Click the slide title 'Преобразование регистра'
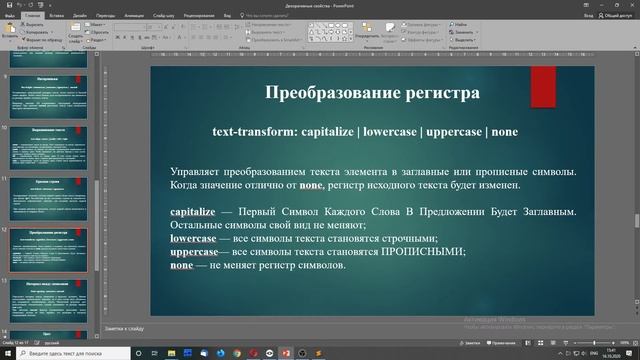The height and width of the screenshot is (360, 640). point(372,92)
